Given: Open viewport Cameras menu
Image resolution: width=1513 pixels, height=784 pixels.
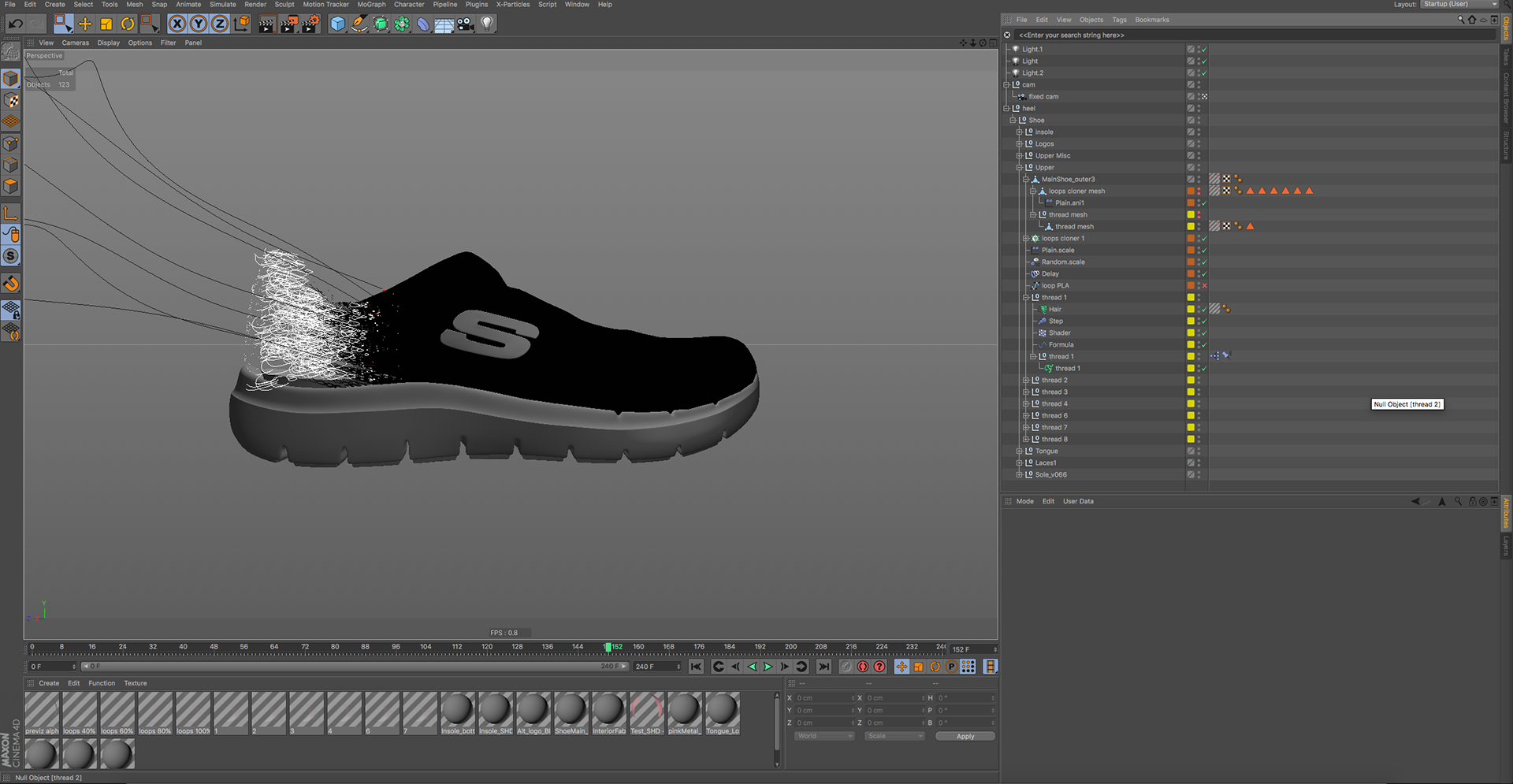Looking at the screenshot, I should tap(76, 43).
